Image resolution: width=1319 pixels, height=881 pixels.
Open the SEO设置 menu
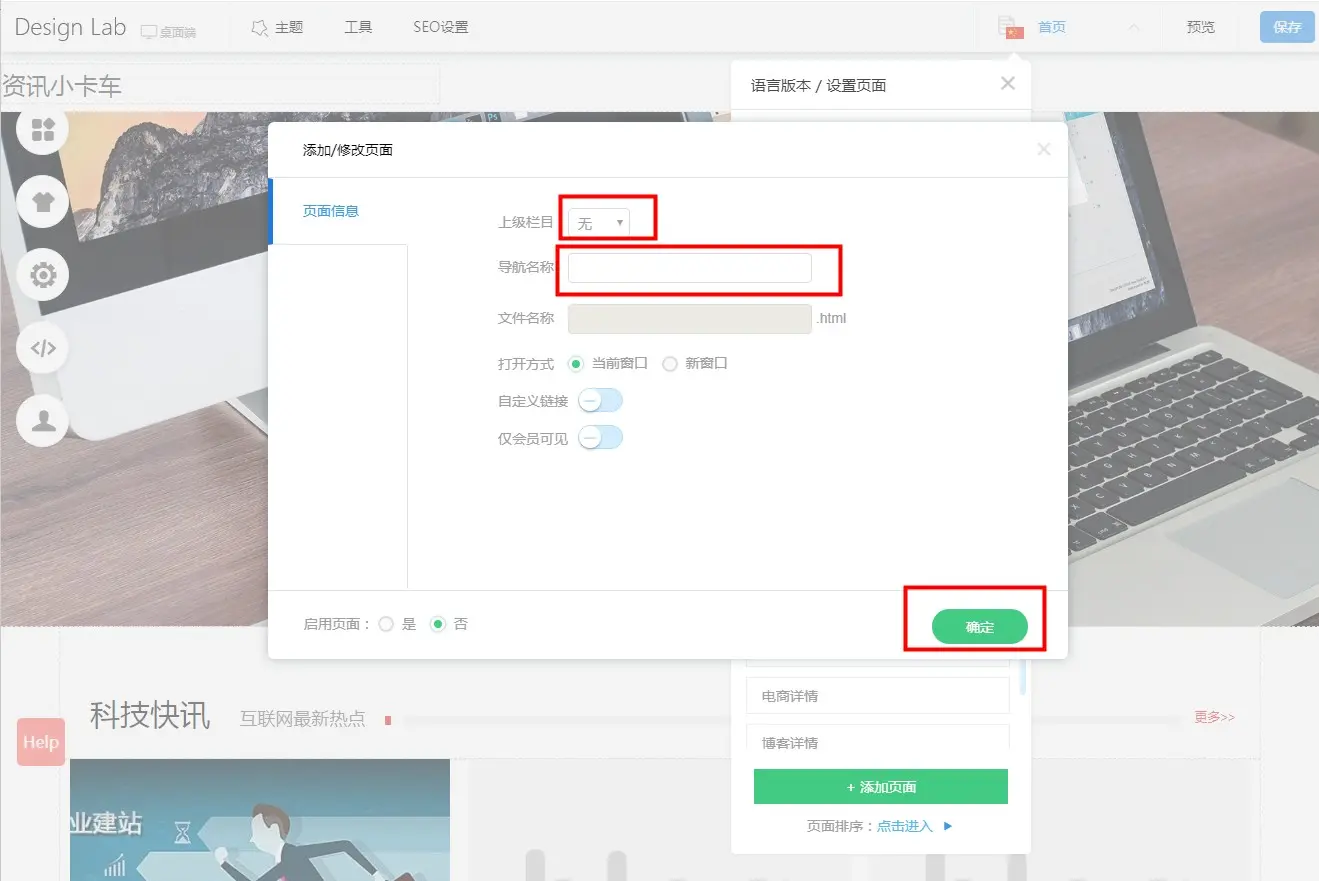point(440,28)
